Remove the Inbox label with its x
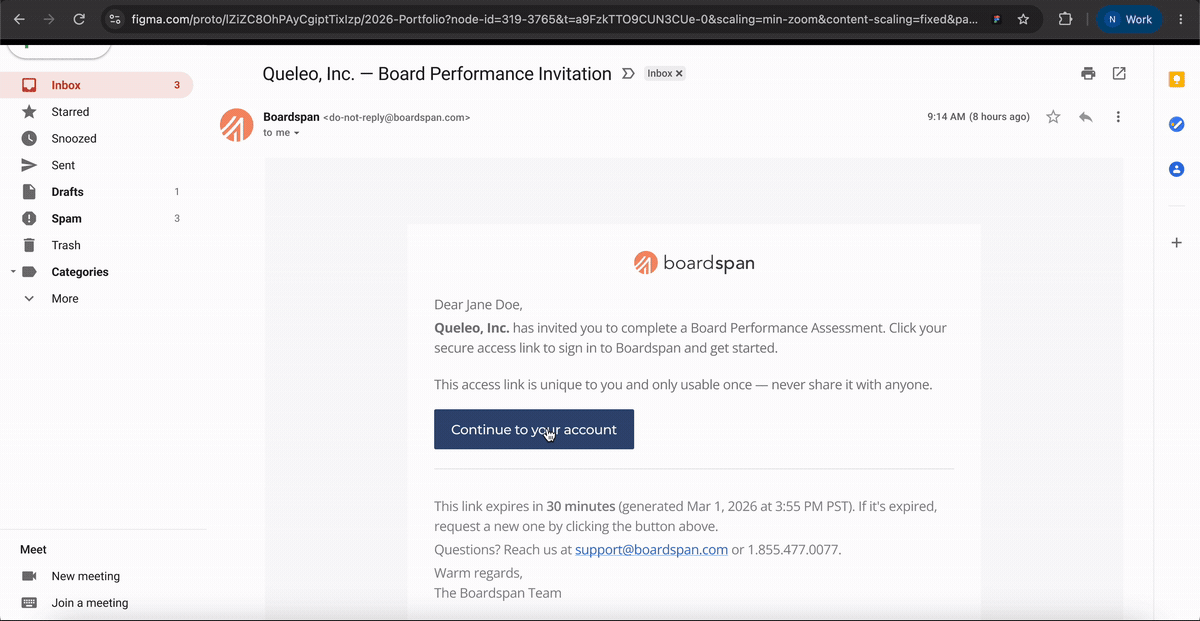 click(x=679, y=74)
